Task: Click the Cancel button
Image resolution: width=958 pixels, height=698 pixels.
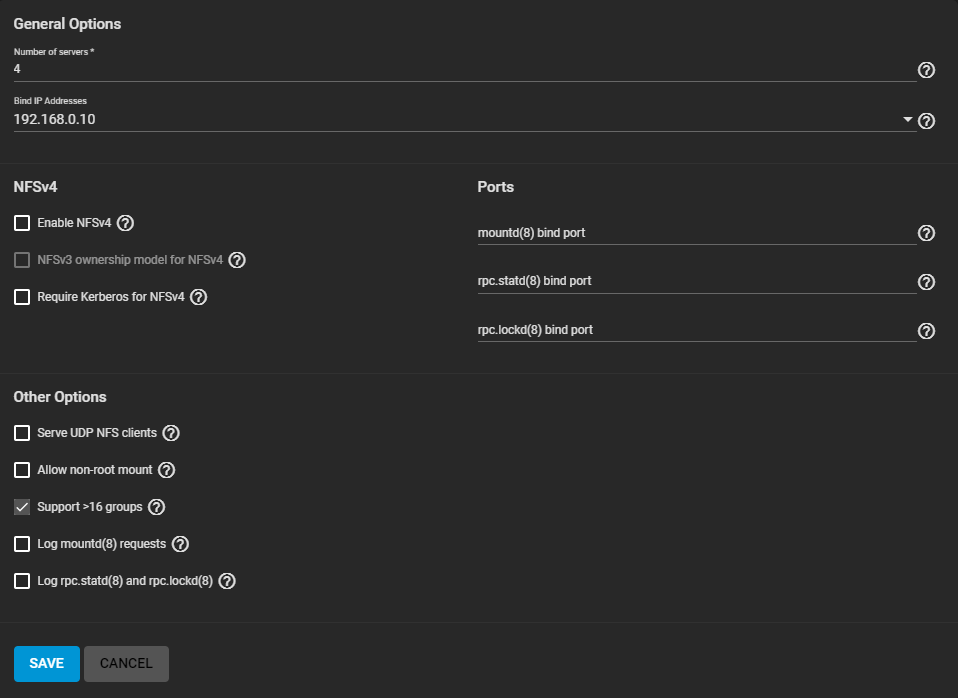Action: coord(126,663)
